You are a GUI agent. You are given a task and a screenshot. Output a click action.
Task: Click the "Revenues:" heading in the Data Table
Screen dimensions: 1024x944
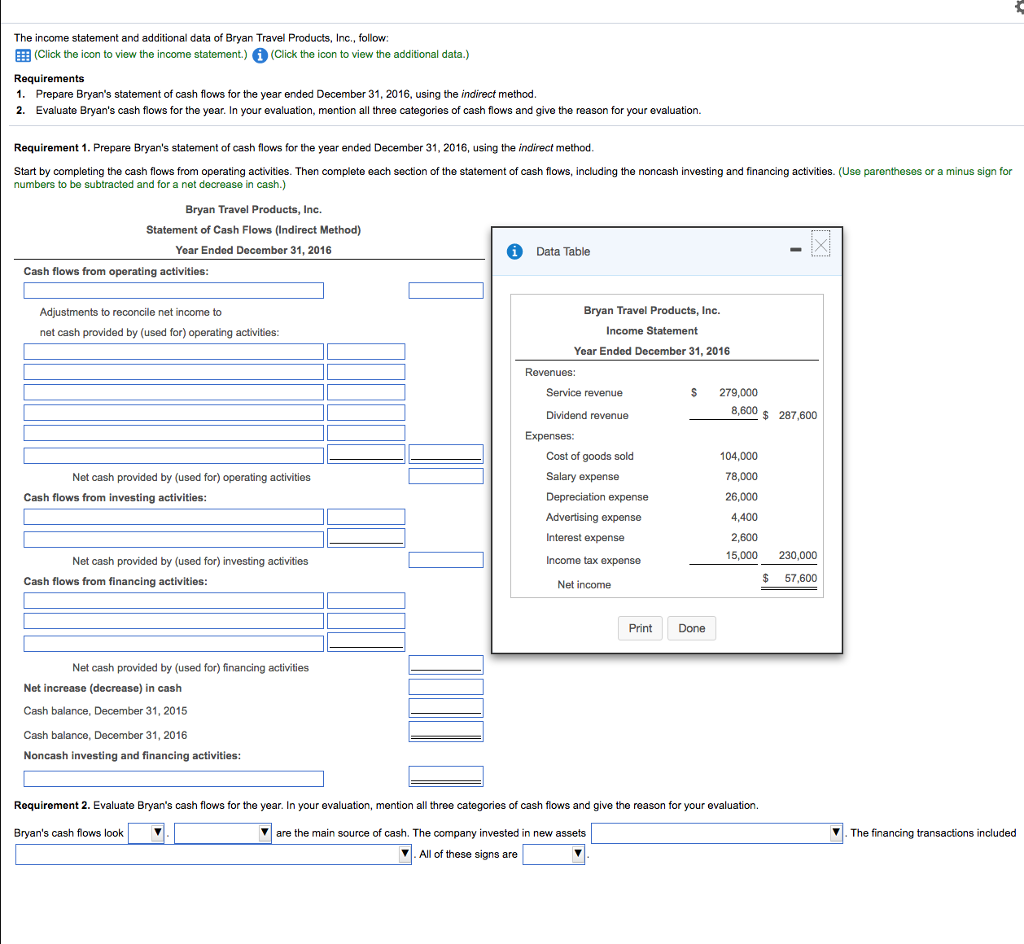(551, 372)
